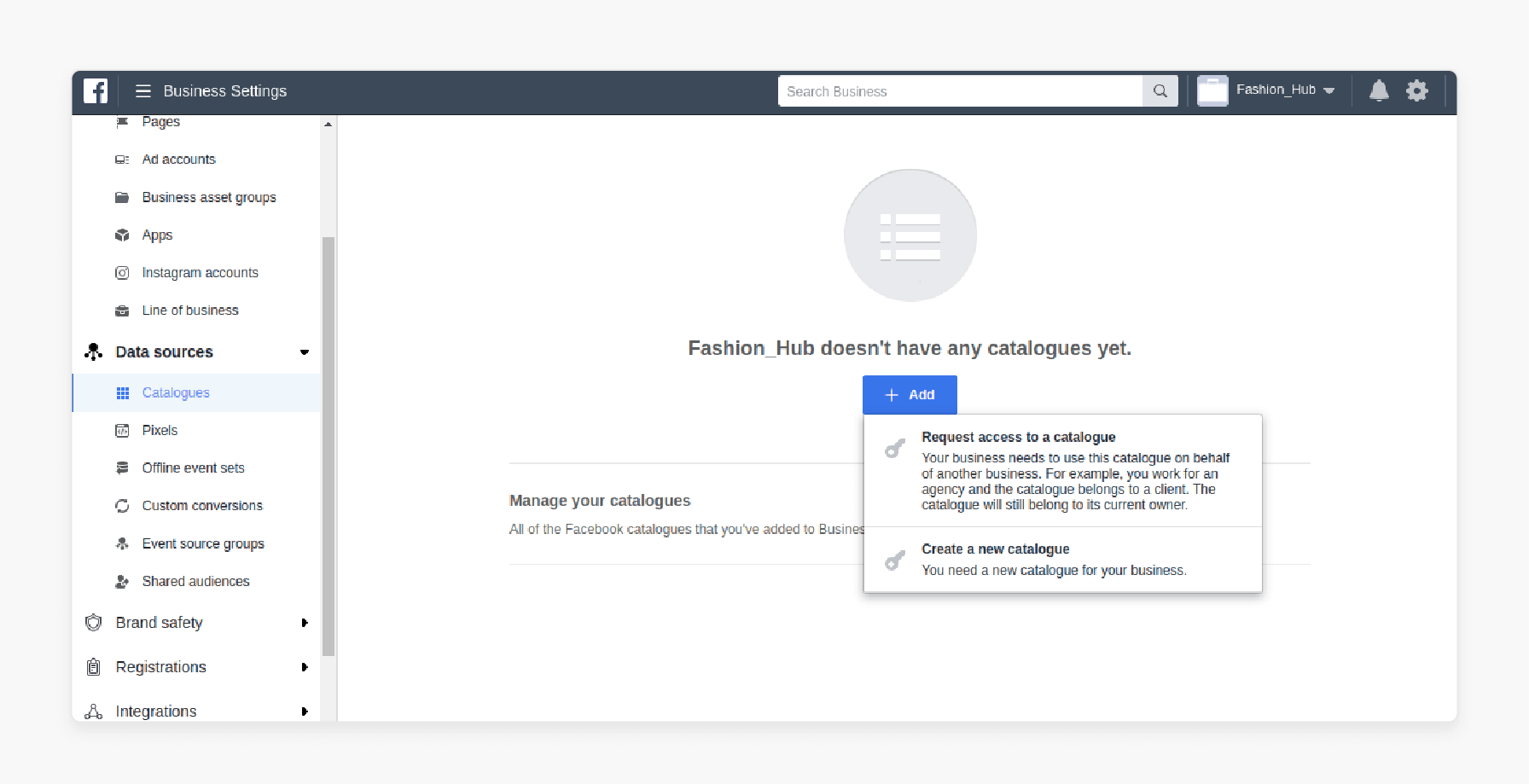Screen dimensions: 1529x784
Task: Open Pages in the sidebar
Action: tap(161, 122)
